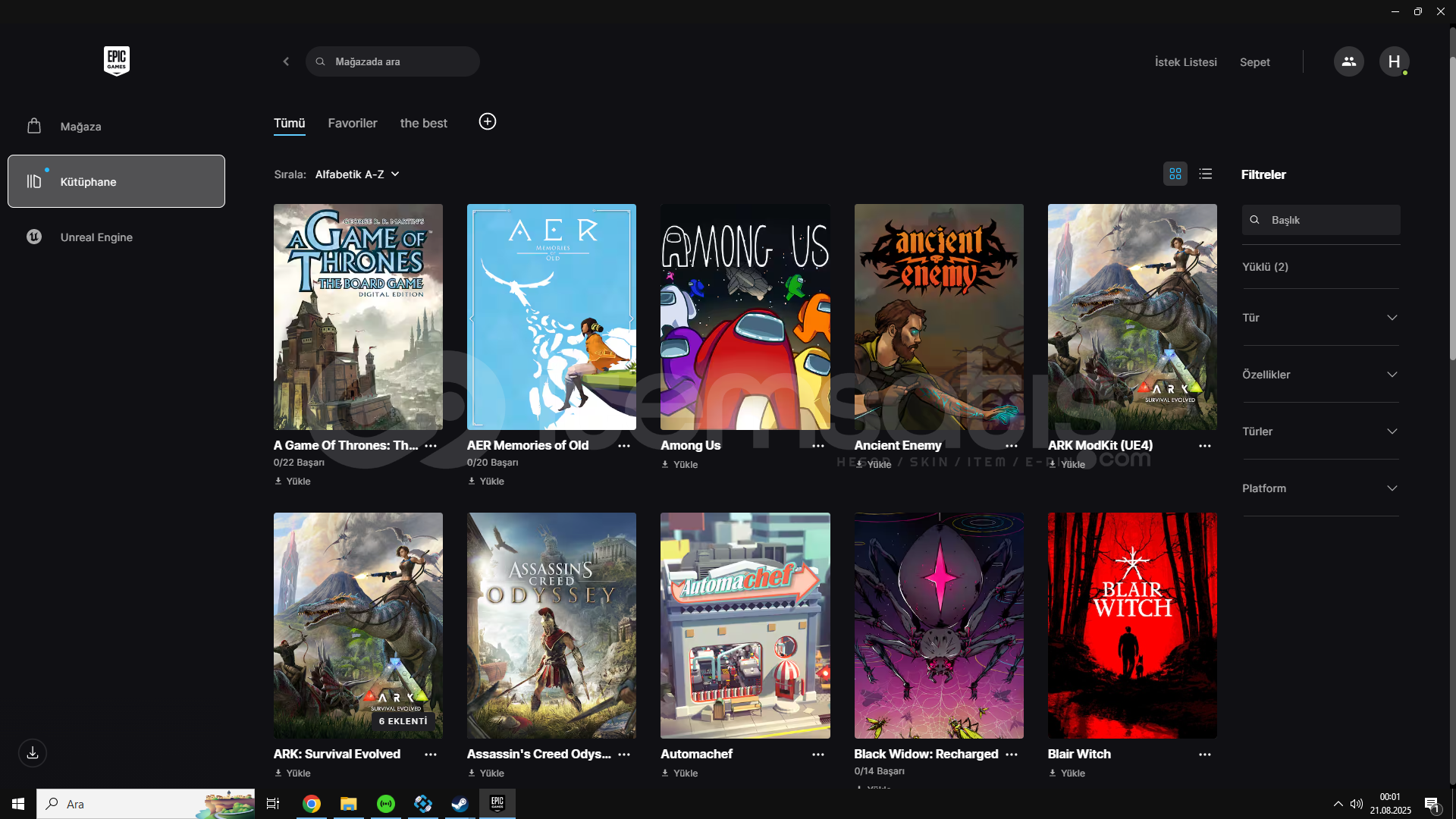Screen dimensions: 1456x819
Task: Expand the Platform filter
Action: (x=1320, y=488)
